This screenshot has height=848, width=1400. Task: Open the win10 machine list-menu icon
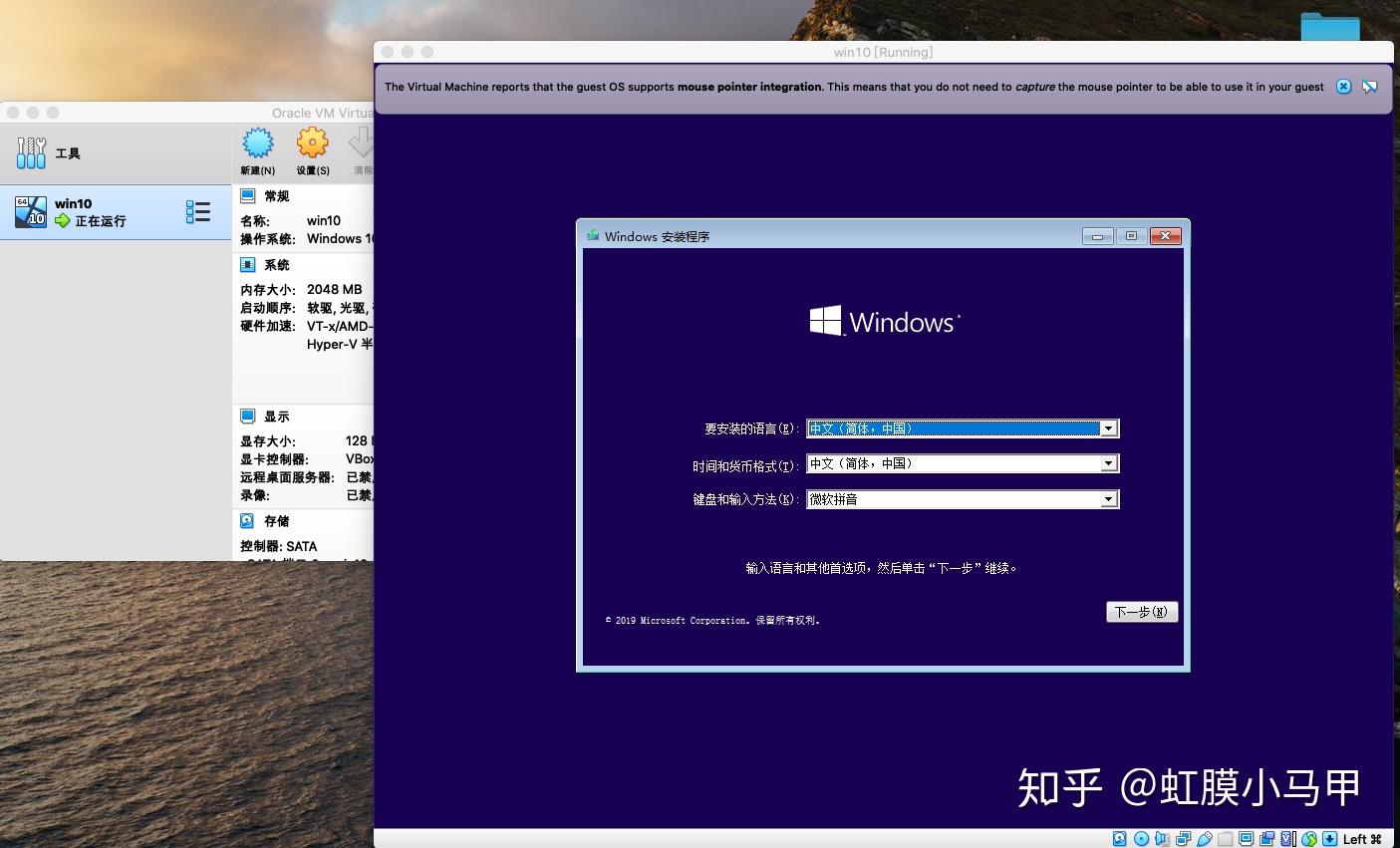click(x=198, y=211)
